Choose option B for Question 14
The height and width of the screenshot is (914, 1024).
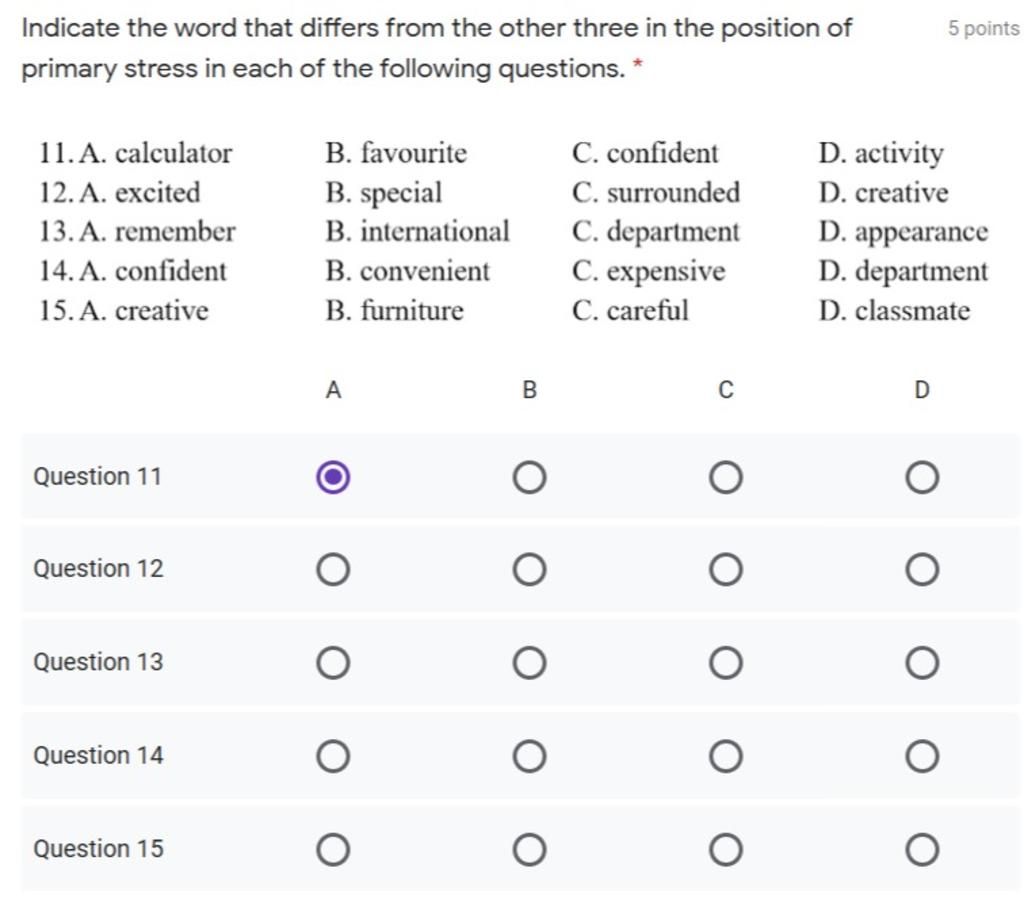pos(530,756)
